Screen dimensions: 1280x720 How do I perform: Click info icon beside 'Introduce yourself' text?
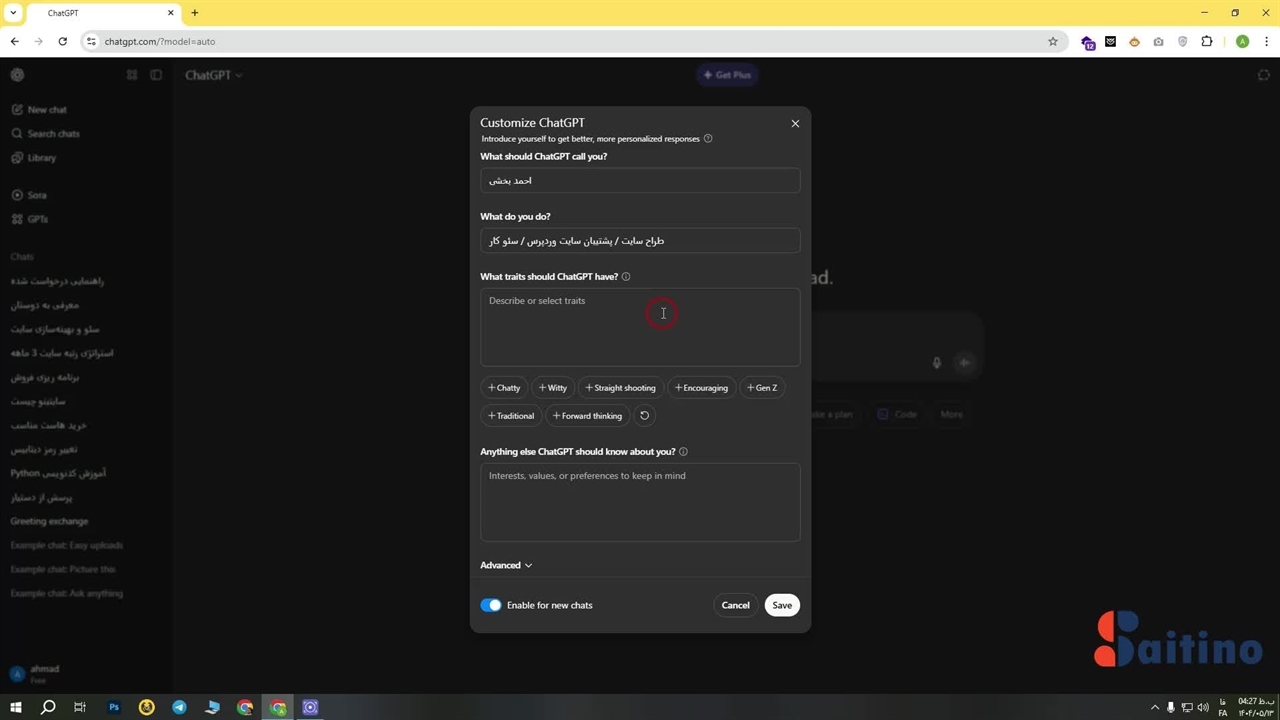tap(708, 139)
